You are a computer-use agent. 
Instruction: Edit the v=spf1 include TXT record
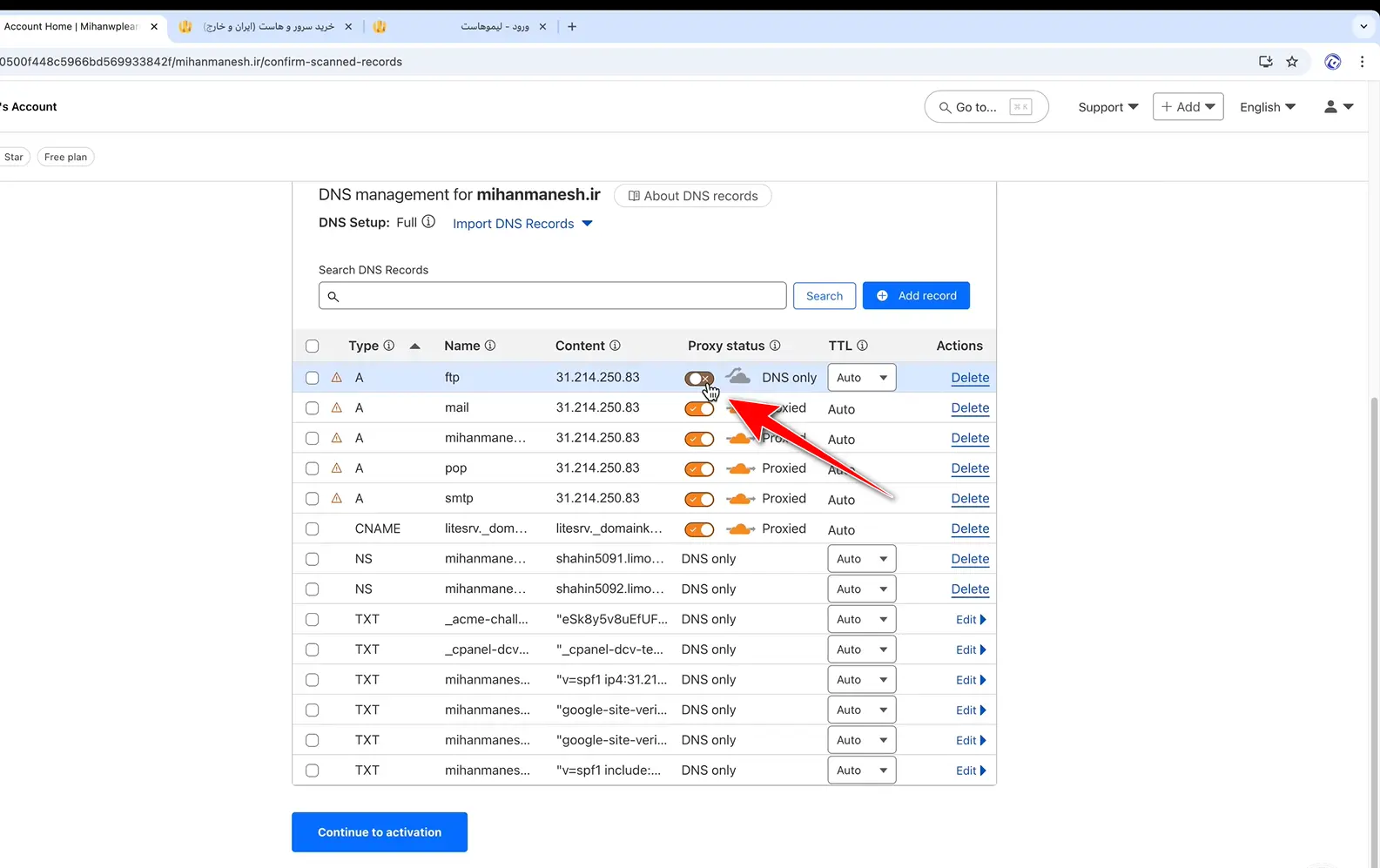(x=971, y=770)
